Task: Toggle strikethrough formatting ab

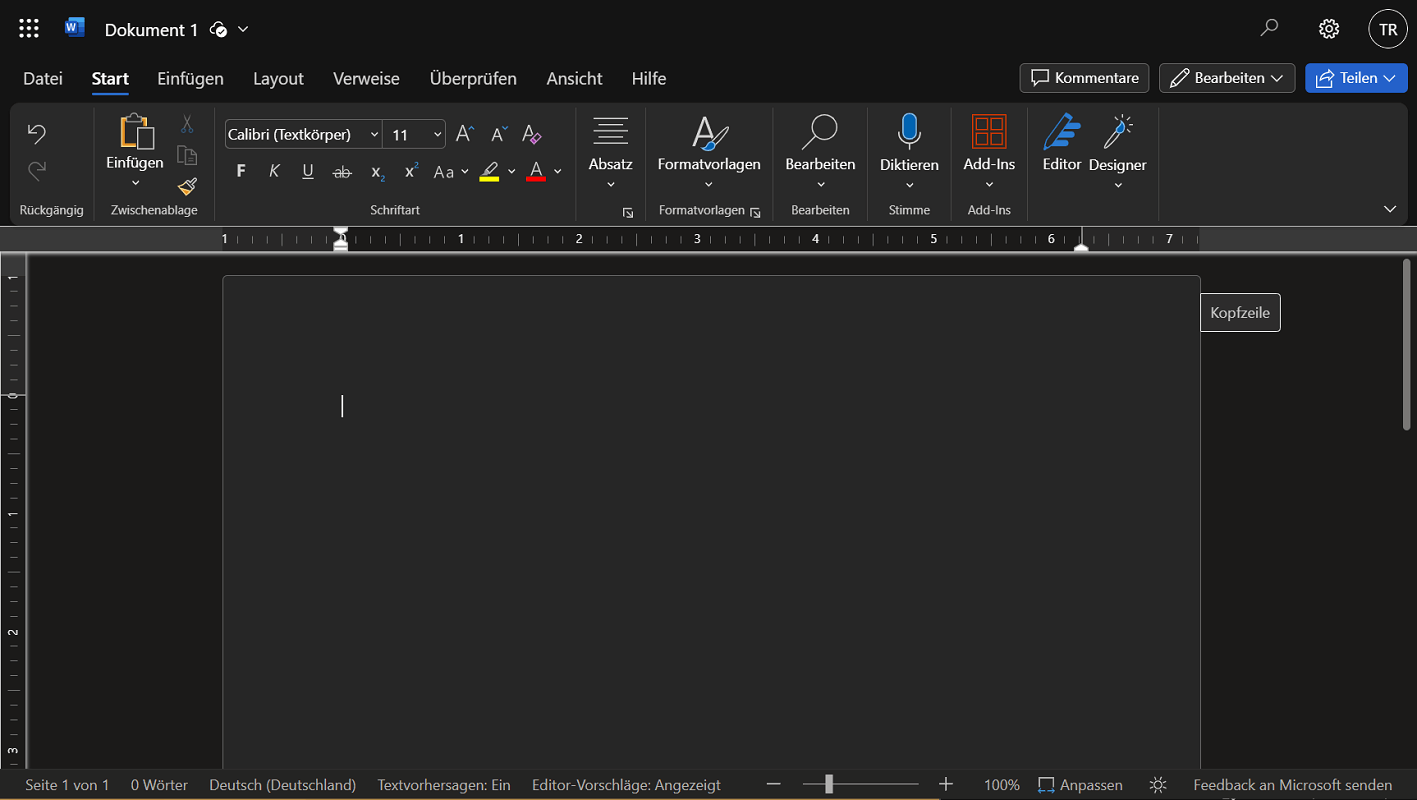Action: [342, 172]
